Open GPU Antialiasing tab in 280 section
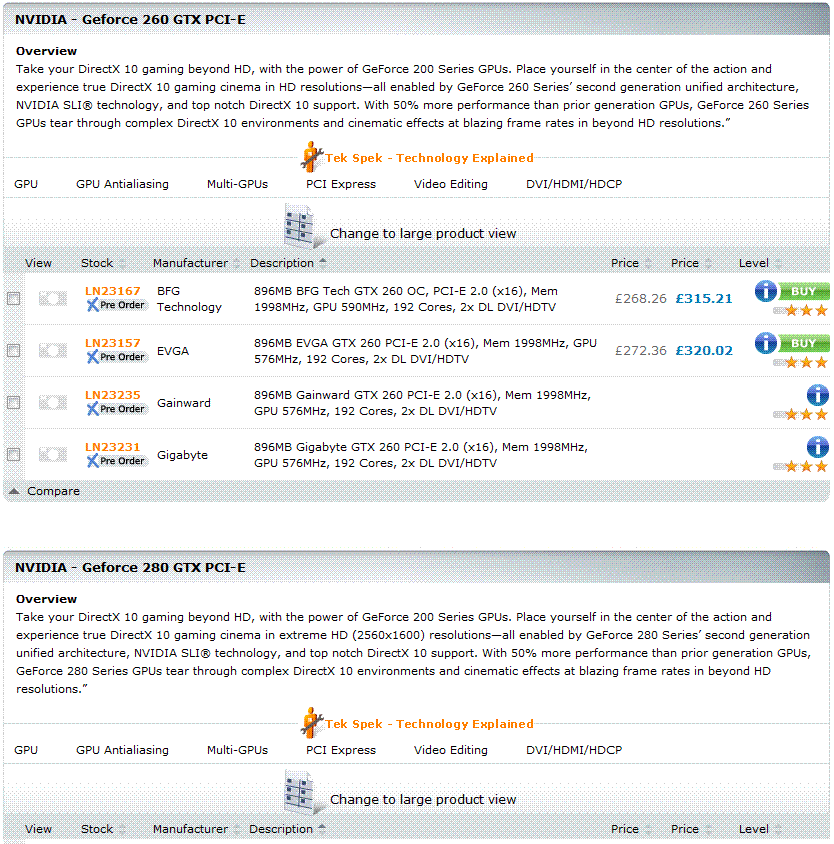 pos(122,750)
